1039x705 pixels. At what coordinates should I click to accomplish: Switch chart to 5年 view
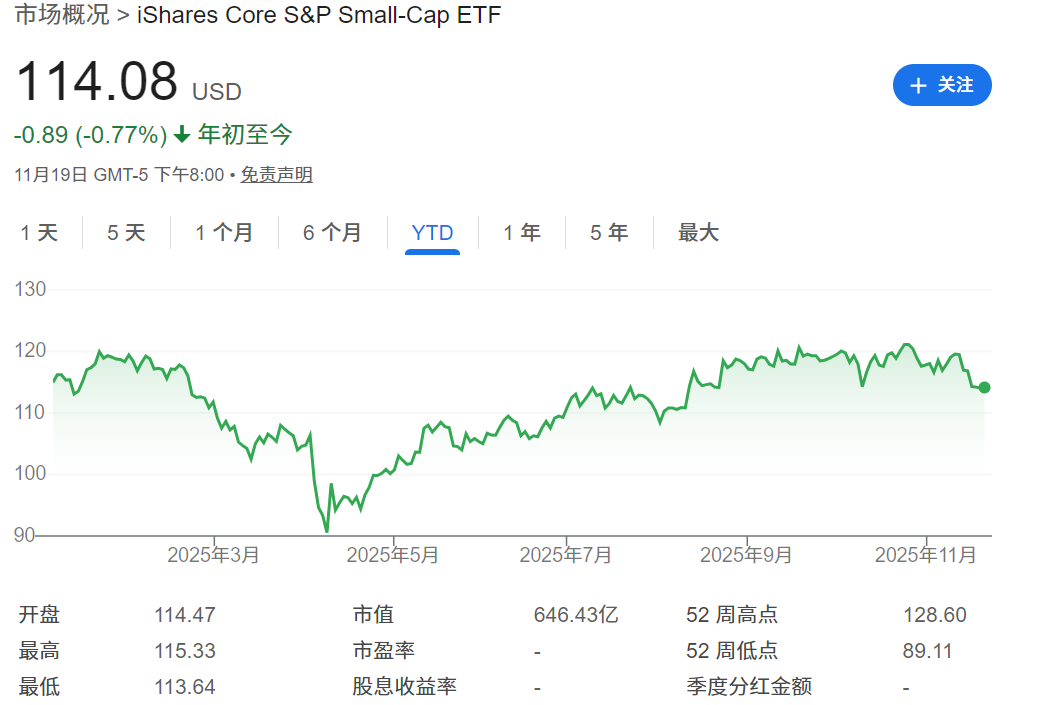pyautogui.click(x=609, y=232)
